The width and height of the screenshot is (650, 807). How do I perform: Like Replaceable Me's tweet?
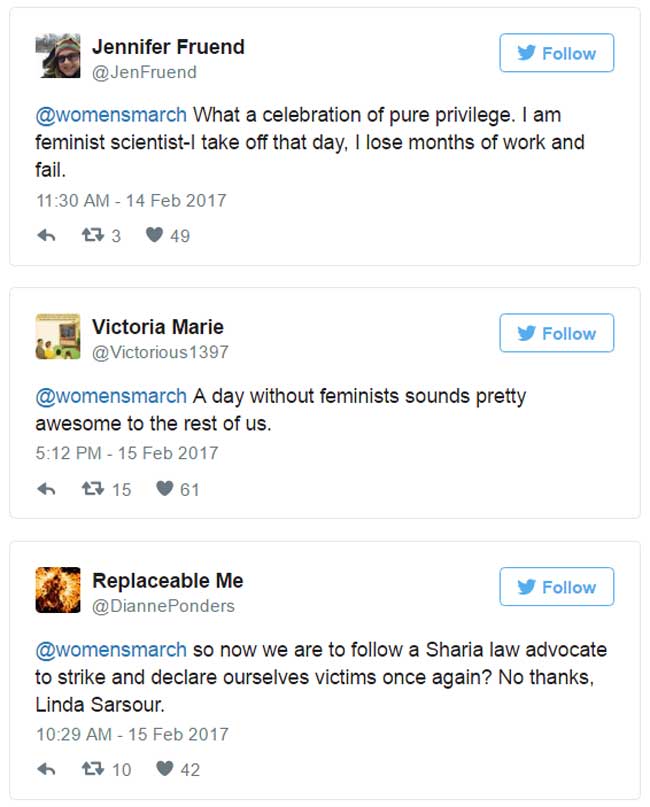click(x=165, y=768)
